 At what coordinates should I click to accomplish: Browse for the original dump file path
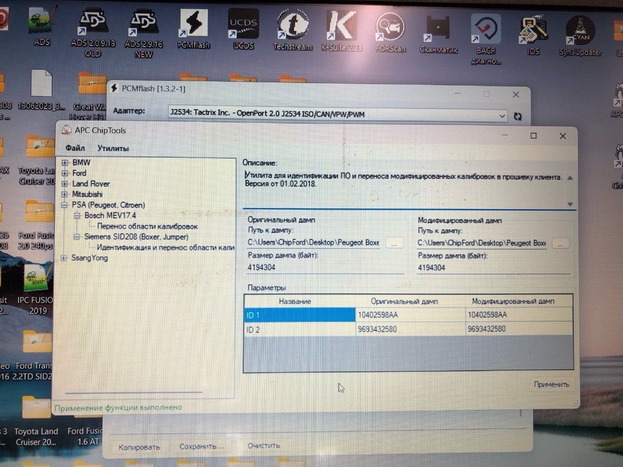[x=395, y=242]
